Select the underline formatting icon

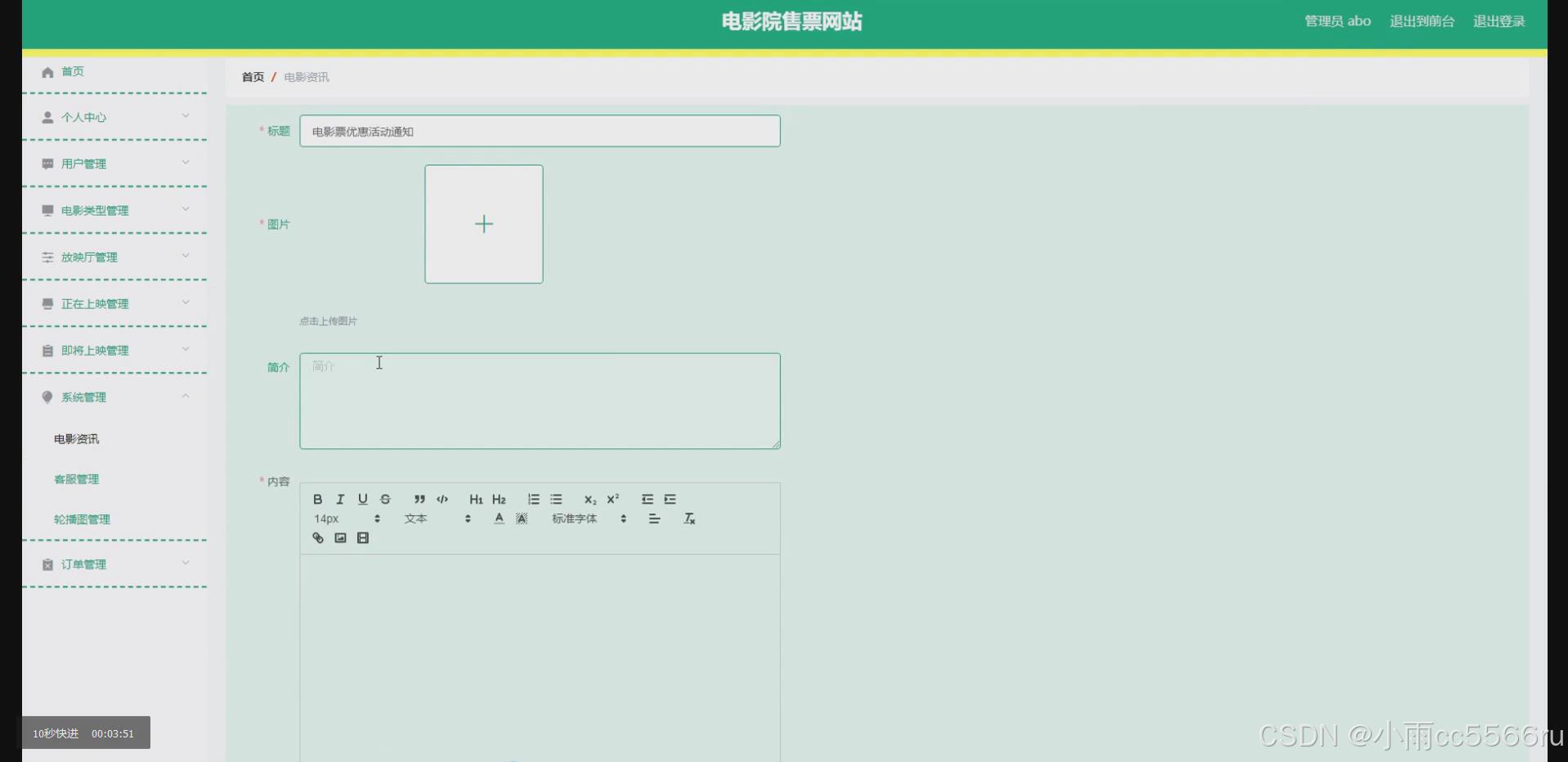point(362,499)
